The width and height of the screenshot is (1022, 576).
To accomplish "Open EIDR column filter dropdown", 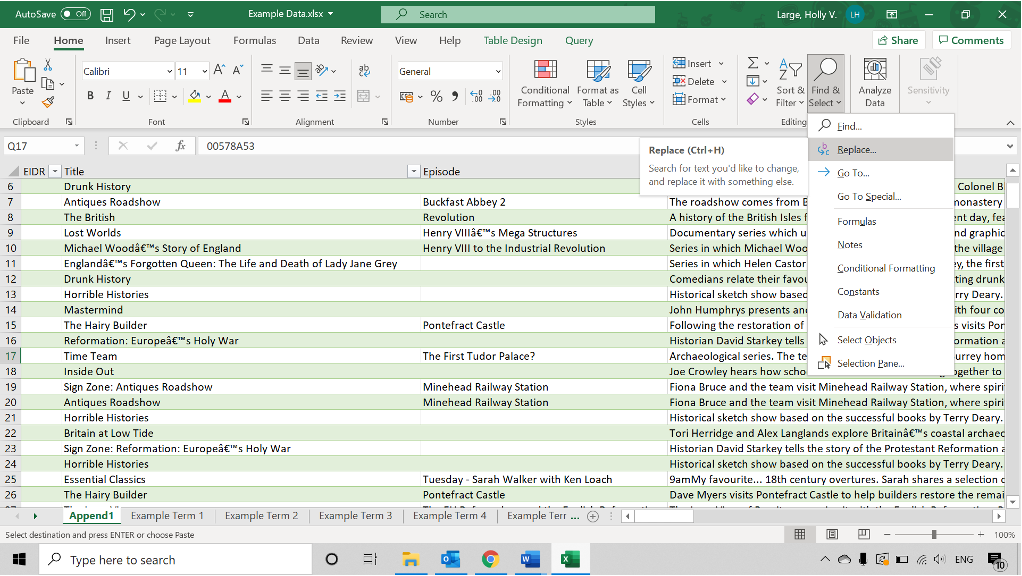I will coord(55,171).
